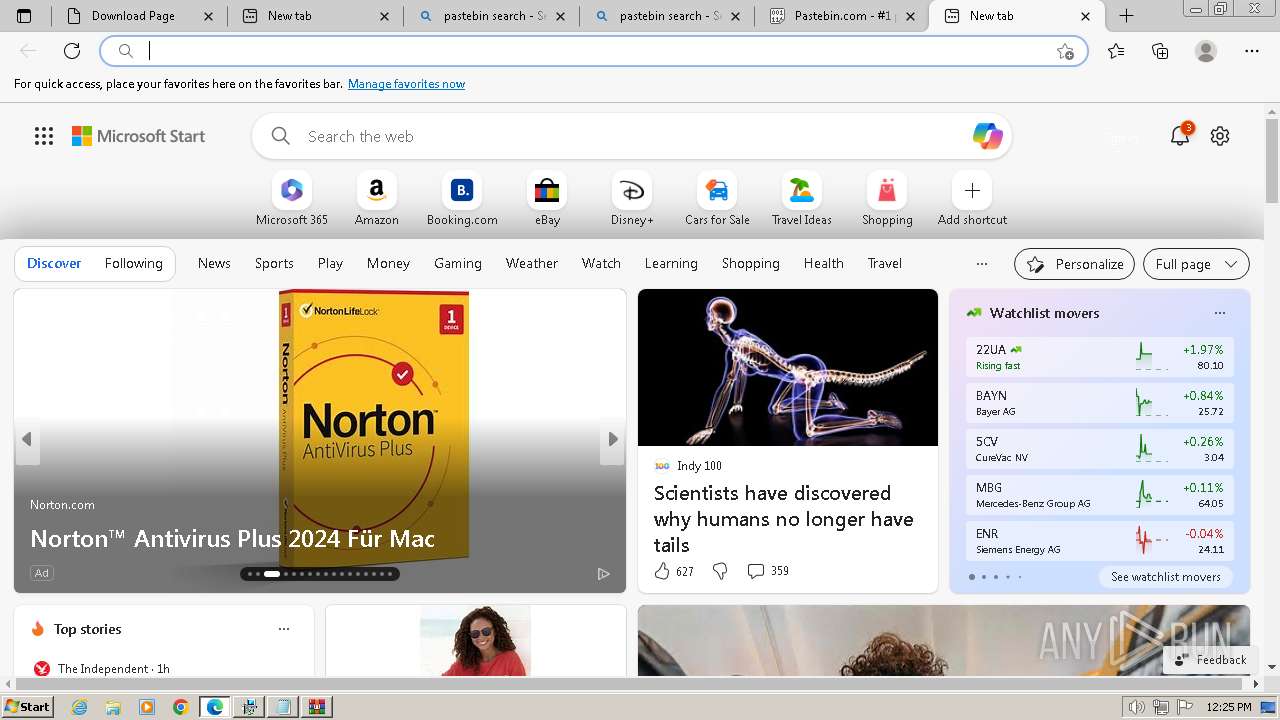1280x720 pixels.
Task: Open the Collections button
Action: (1160, 51)
